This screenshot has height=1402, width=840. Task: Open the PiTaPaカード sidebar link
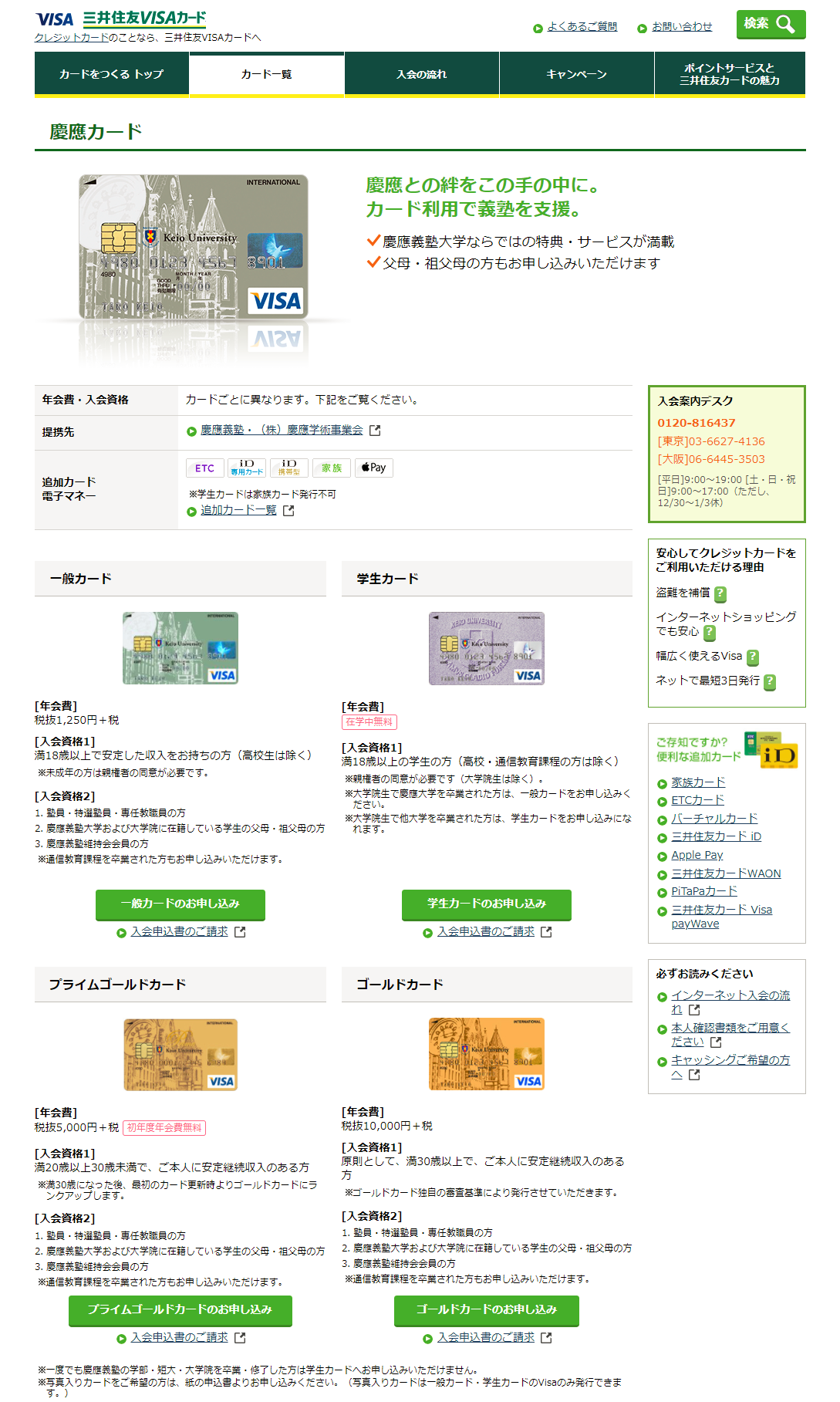click(704, 892)
